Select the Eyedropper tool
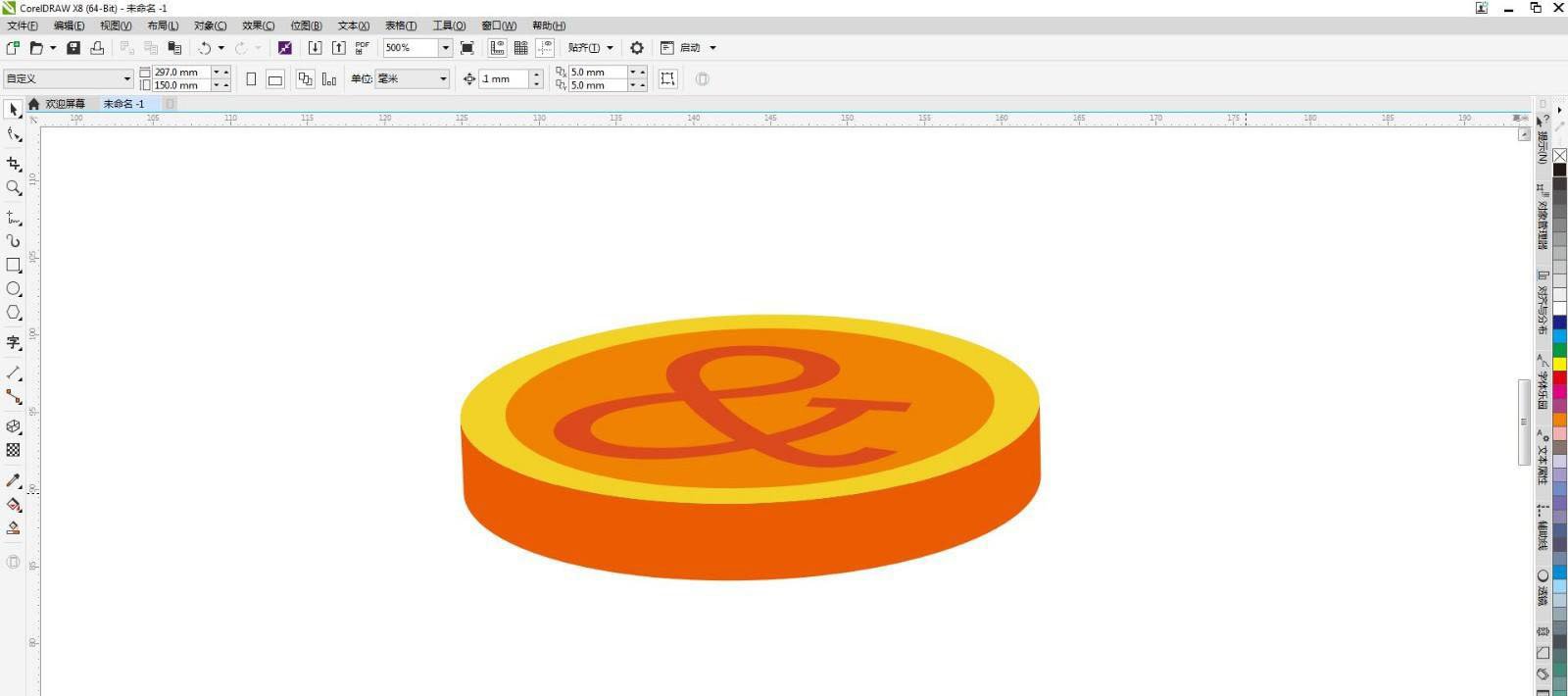The width and height of the screenshot is (1568, 696). point(14,480)
